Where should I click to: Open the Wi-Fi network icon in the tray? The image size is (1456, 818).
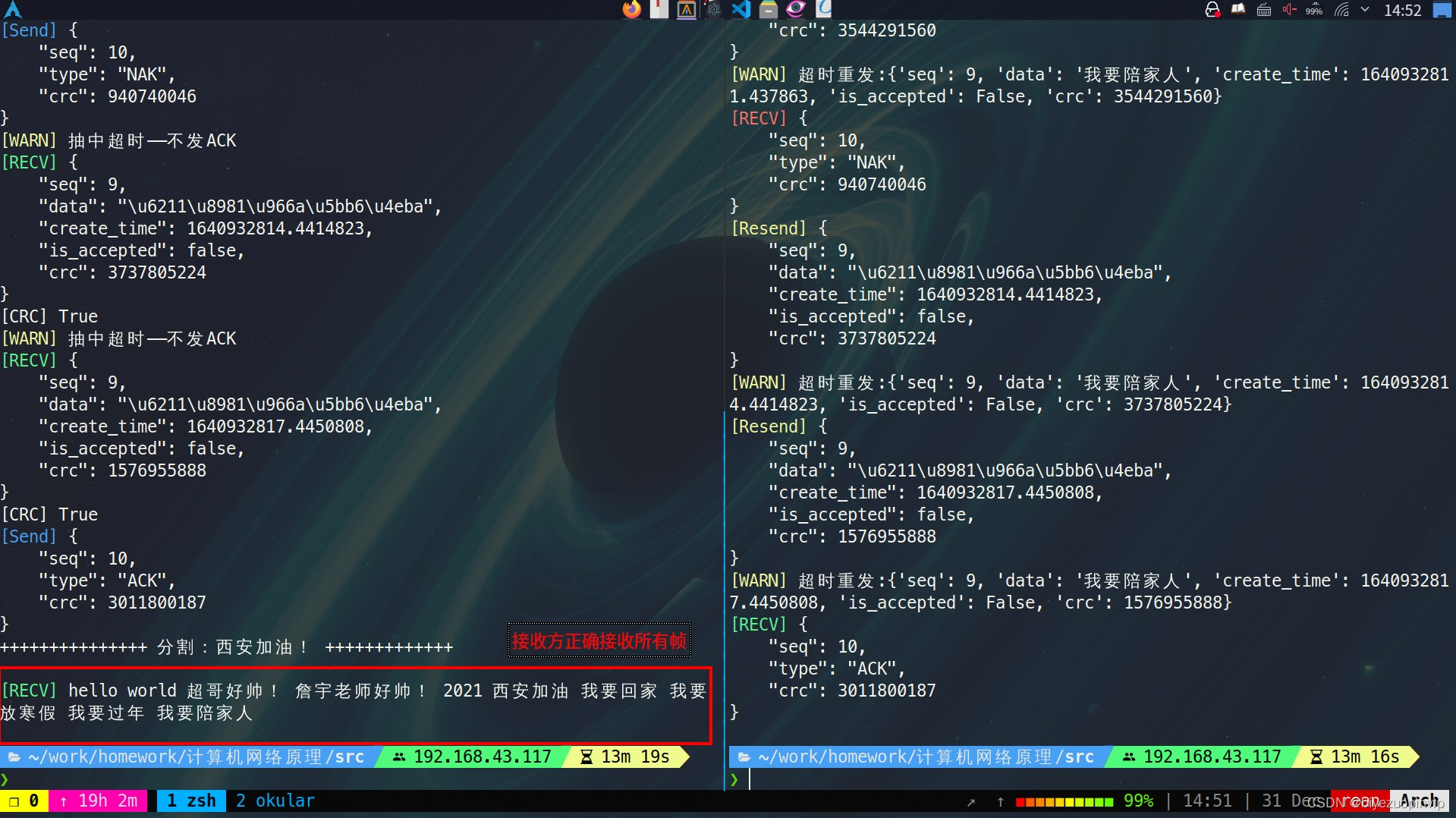pyautogui.click(x=1340, y=10)
